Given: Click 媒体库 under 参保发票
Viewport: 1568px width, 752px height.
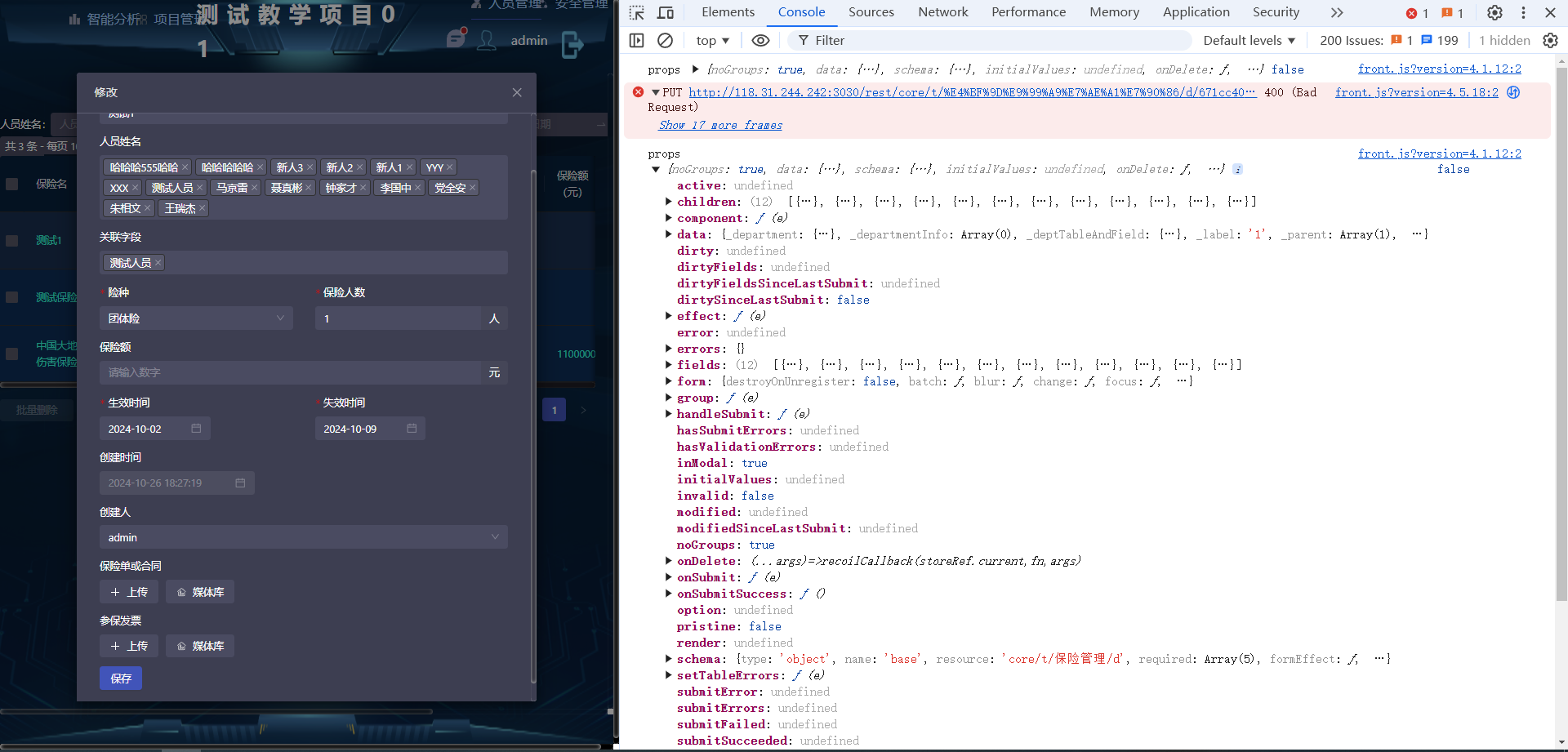Looking at the screenshot, I should click(x=200, y=646).
